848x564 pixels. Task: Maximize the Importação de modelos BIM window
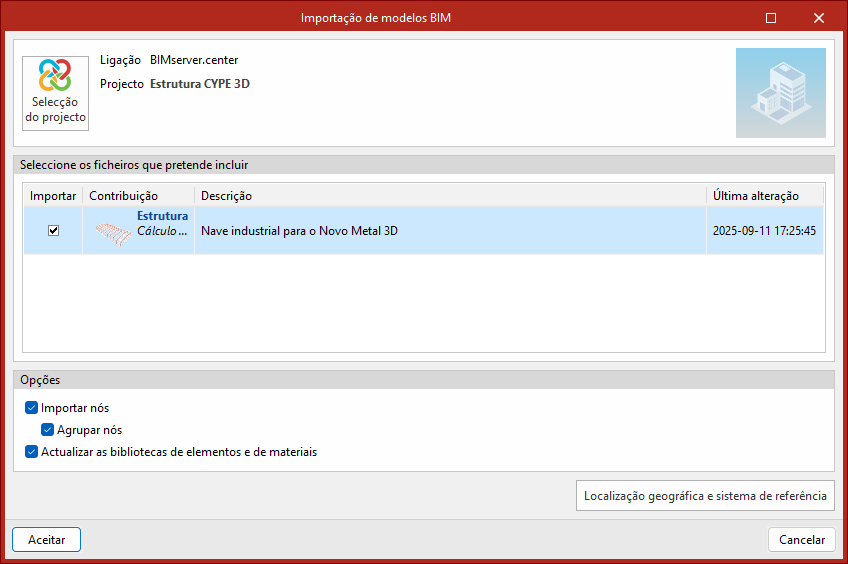[x=771, y=18]
